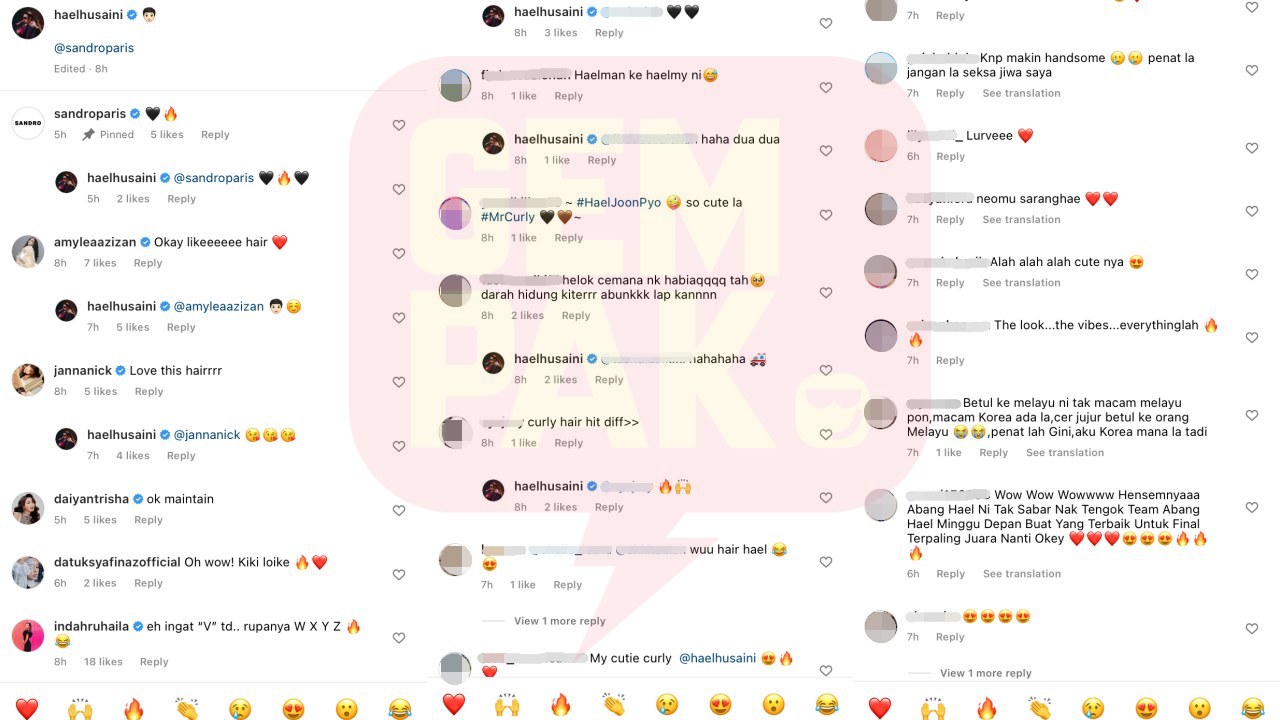Insert laughing tears emoji in right reaction bar
This screenshot has height=720, width=1280.
coord(1253,708)
